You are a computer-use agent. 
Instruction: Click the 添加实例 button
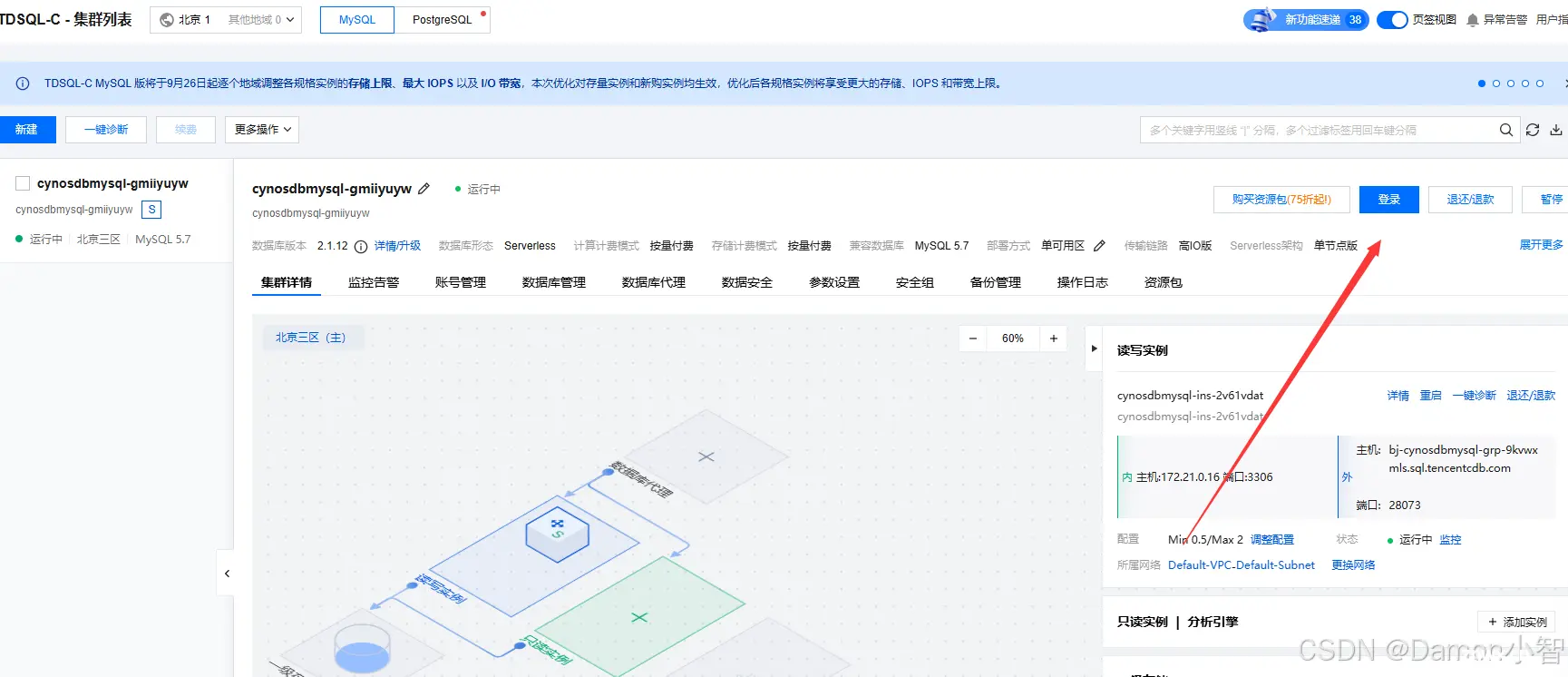point(1516,622)
